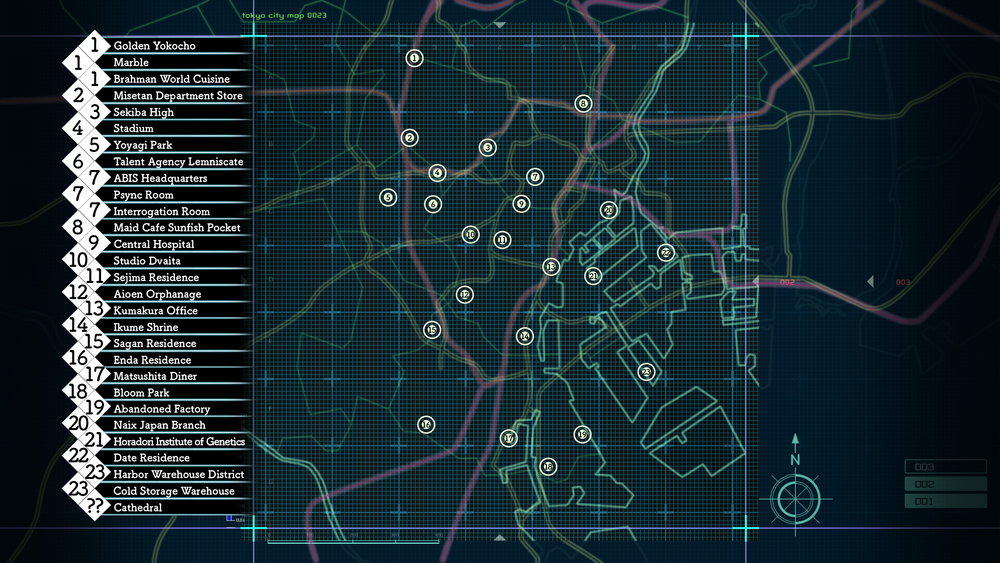This screenshot has width=1000, height=563.
Task: Click map marker 23 on the map
Action: 646,372
